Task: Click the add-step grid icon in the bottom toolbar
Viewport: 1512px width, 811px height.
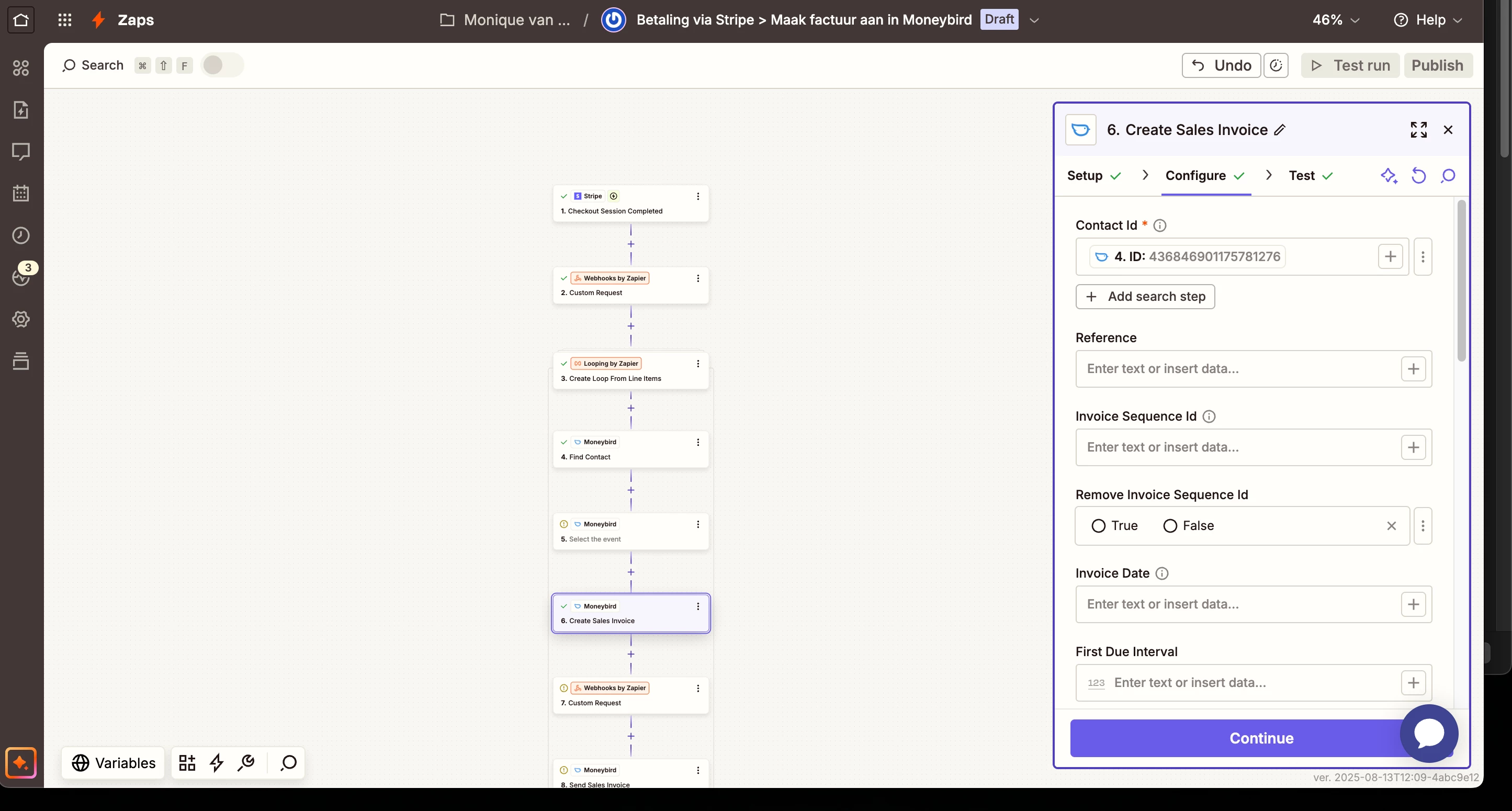Action: pos(187,763)
